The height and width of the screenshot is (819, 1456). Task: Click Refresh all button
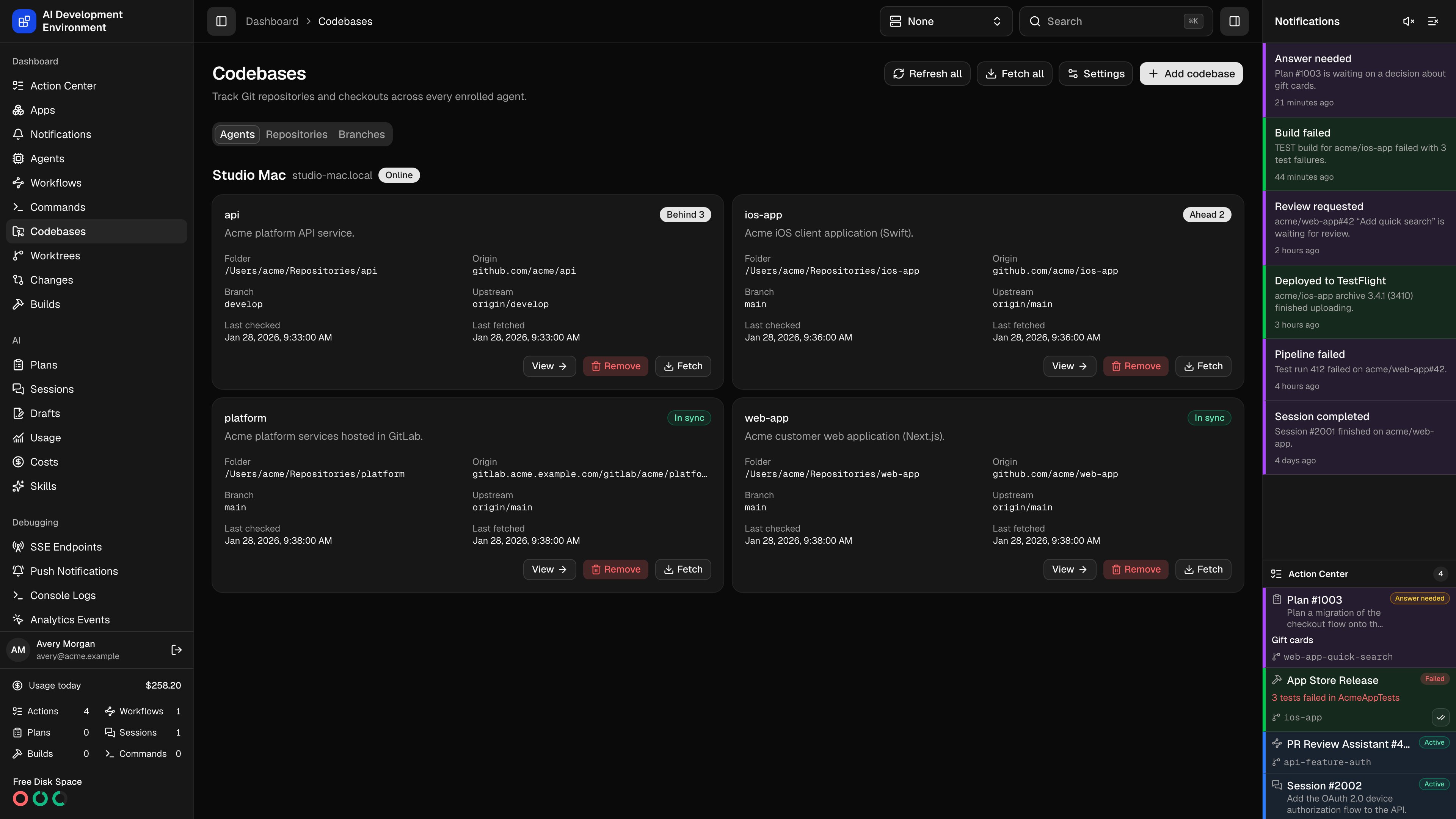tap(927, 74)
